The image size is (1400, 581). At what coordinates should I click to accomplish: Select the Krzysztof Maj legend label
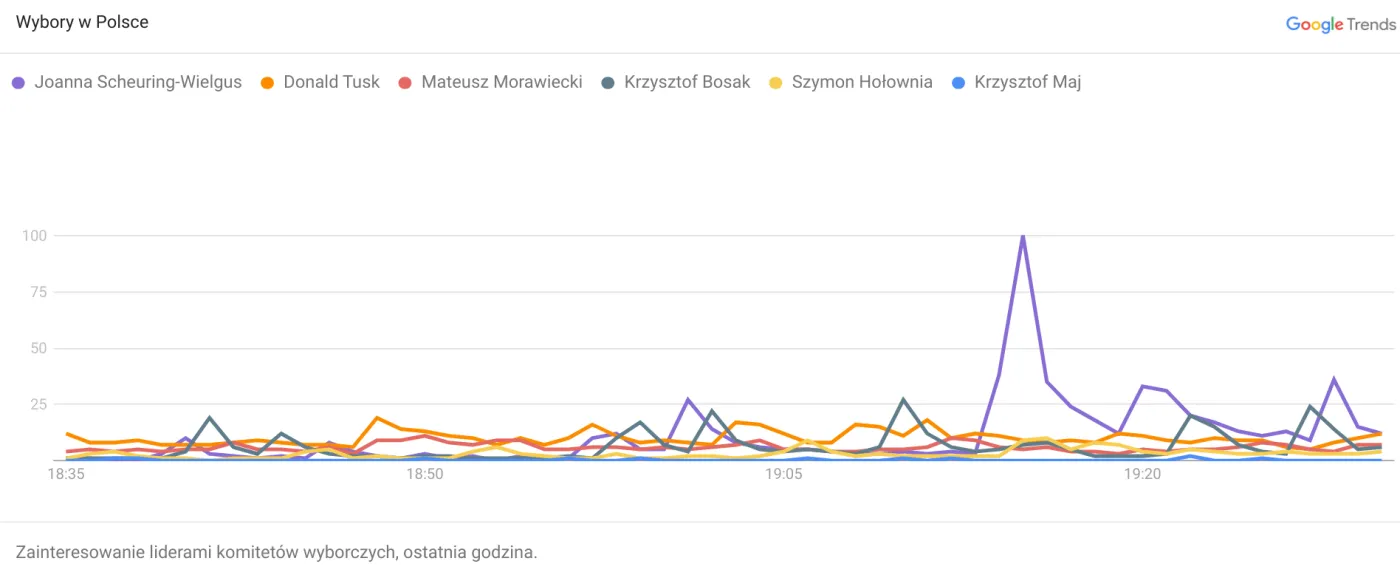pyautogui.click(x=1028, y=83)
